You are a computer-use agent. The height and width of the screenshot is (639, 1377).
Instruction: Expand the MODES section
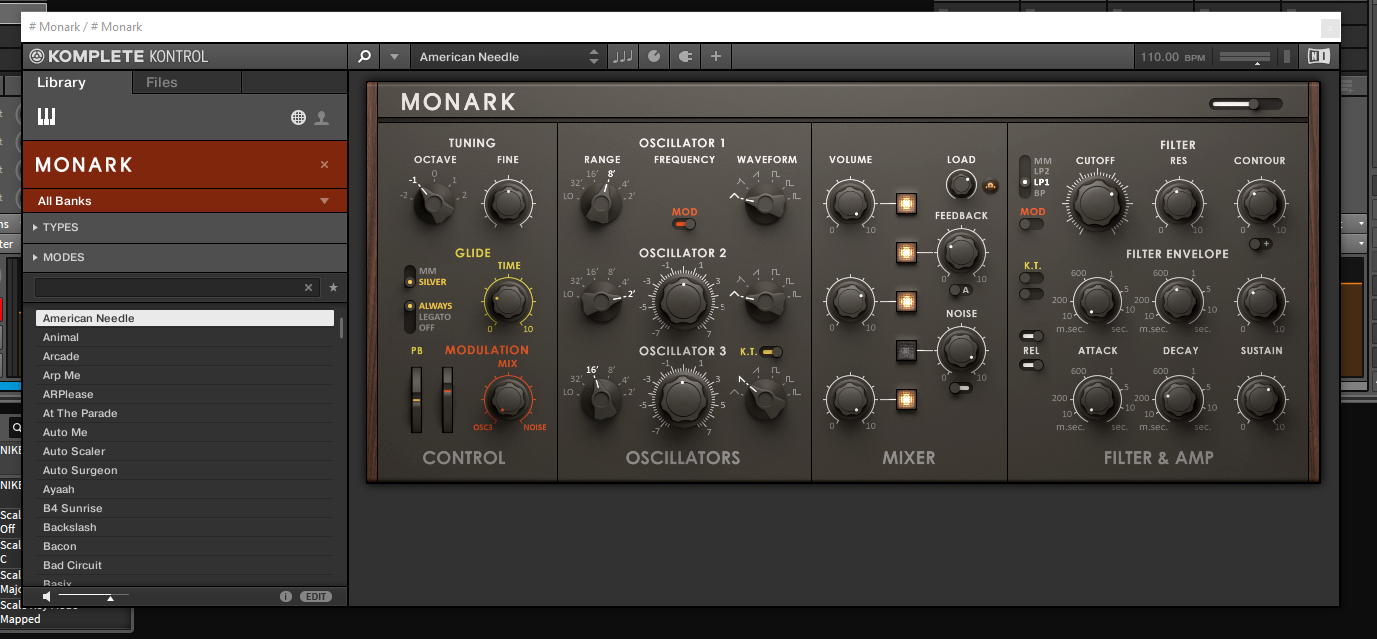click(186, 257)
